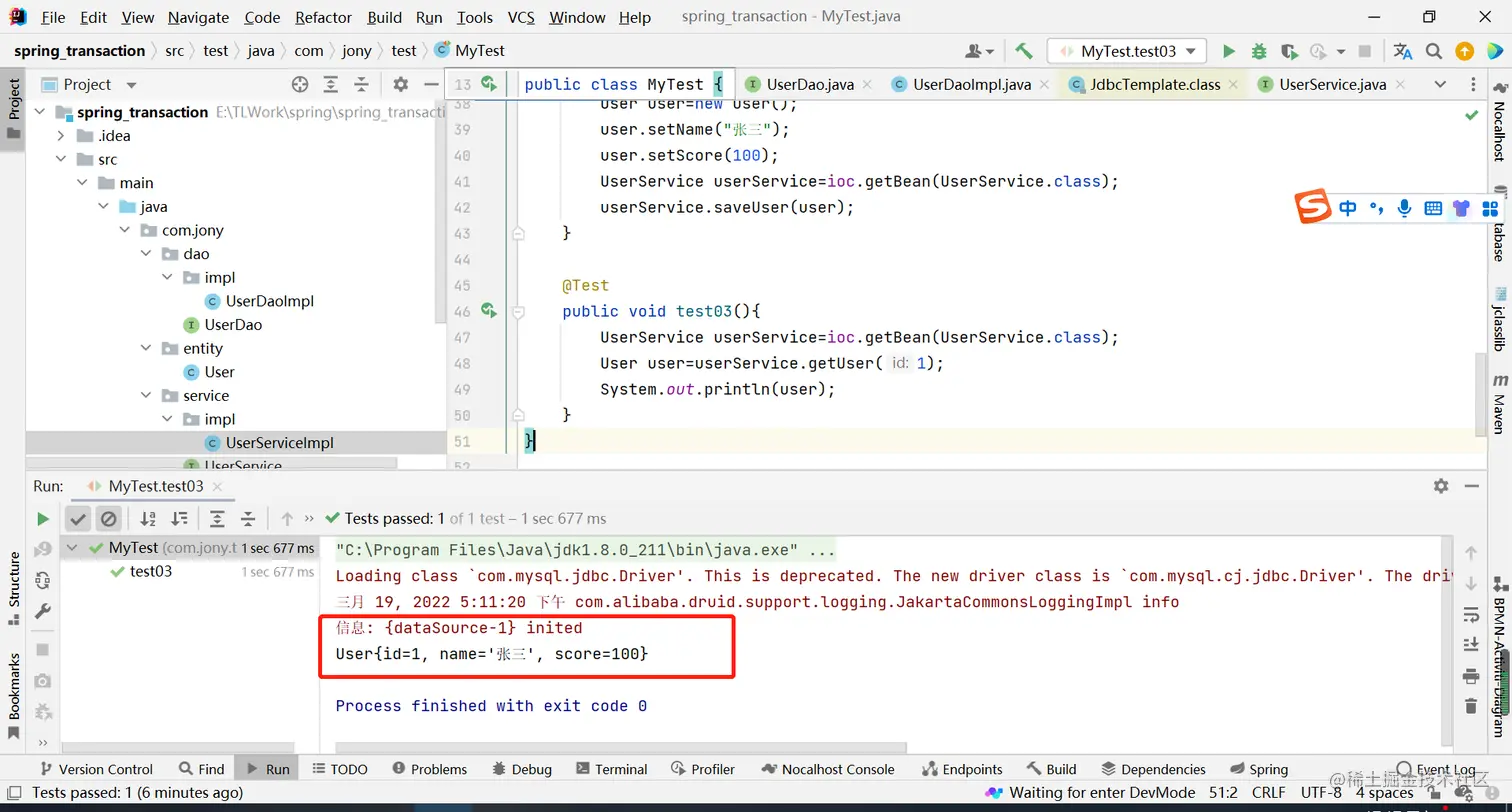Open the Terminal tool window tab

click(x=612, y=769)
